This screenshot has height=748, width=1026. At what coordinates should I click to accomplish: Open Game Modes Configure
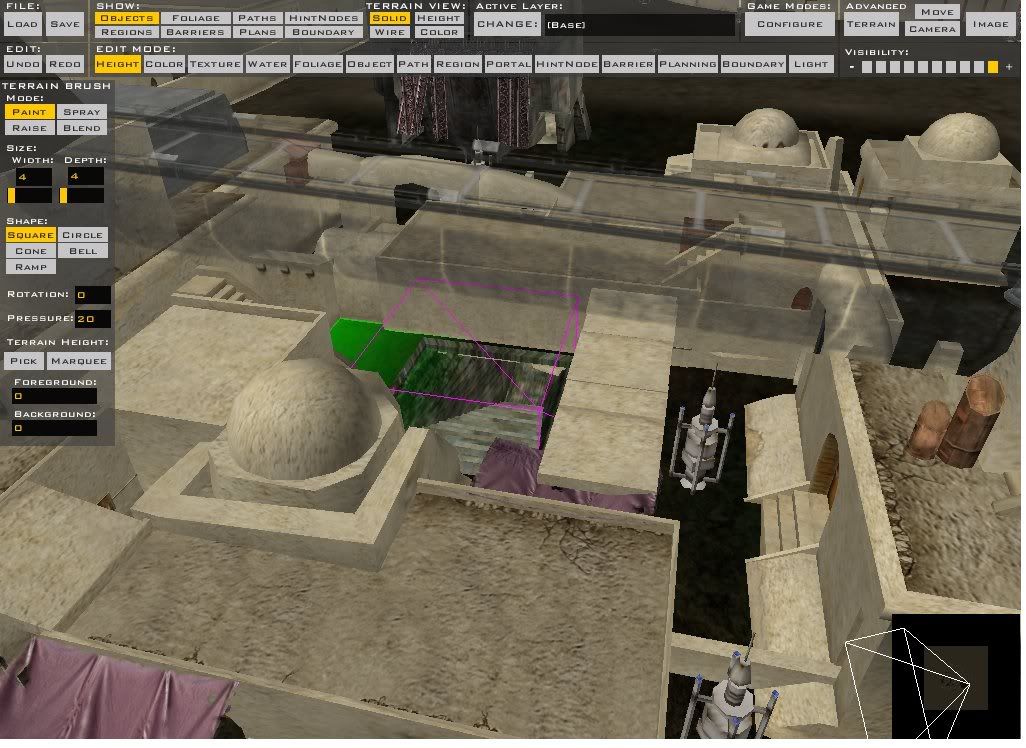(790, 24)
